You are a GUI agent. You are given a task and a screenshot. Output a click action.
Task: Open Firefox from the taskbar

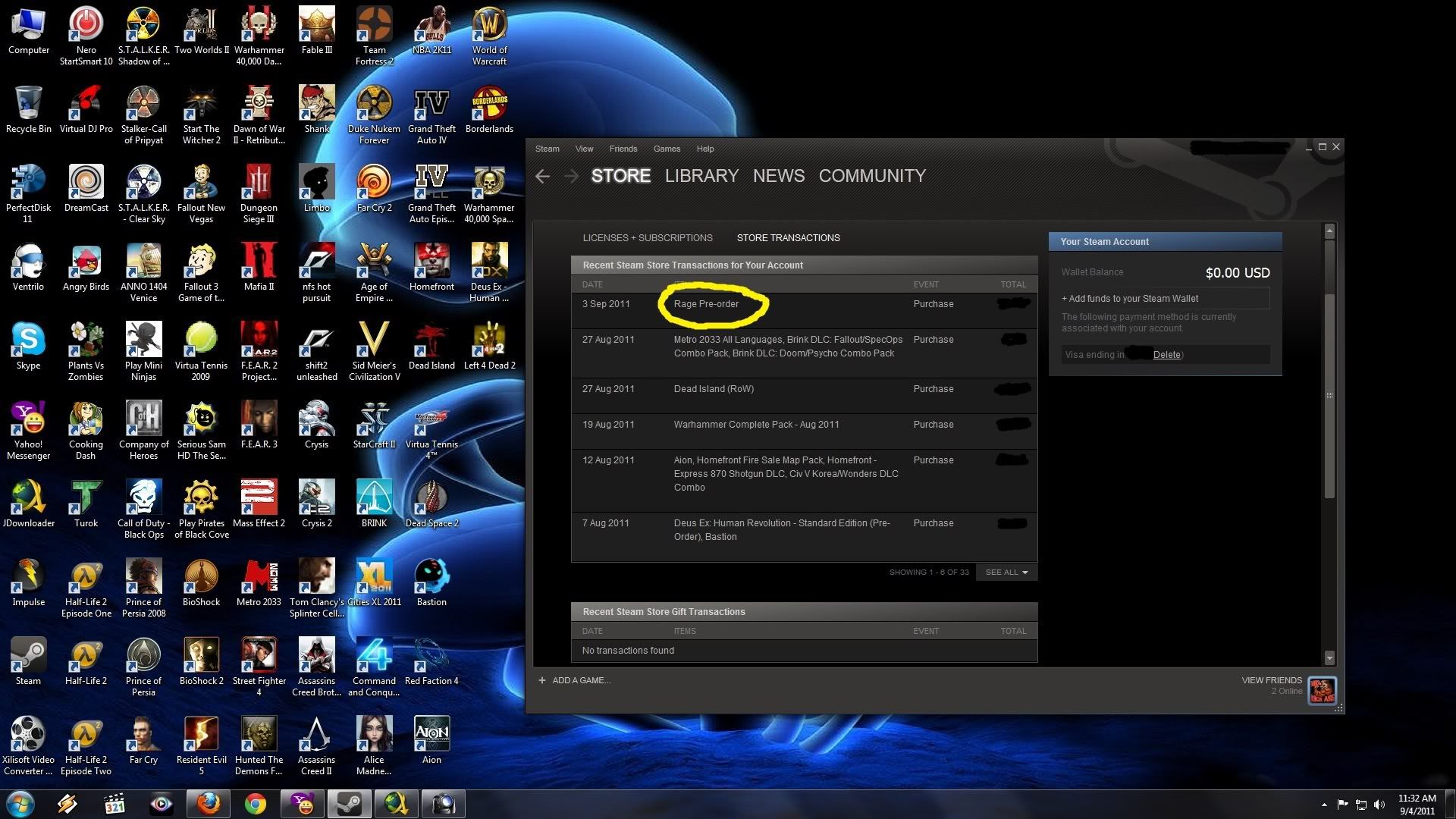(x=209, y=804)
